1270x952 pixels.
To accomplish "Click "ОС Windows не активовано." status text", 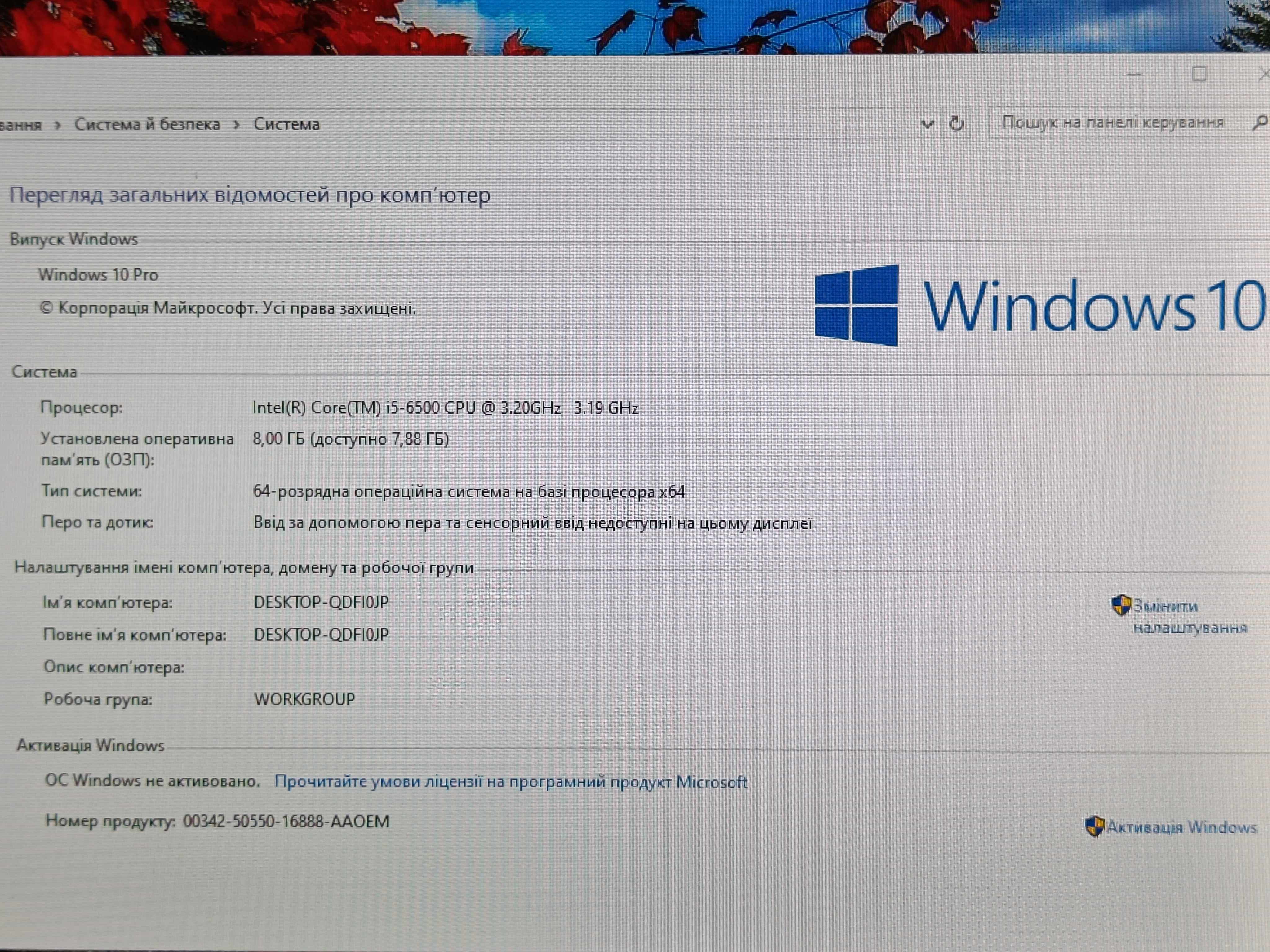I will tap(152, 780).
